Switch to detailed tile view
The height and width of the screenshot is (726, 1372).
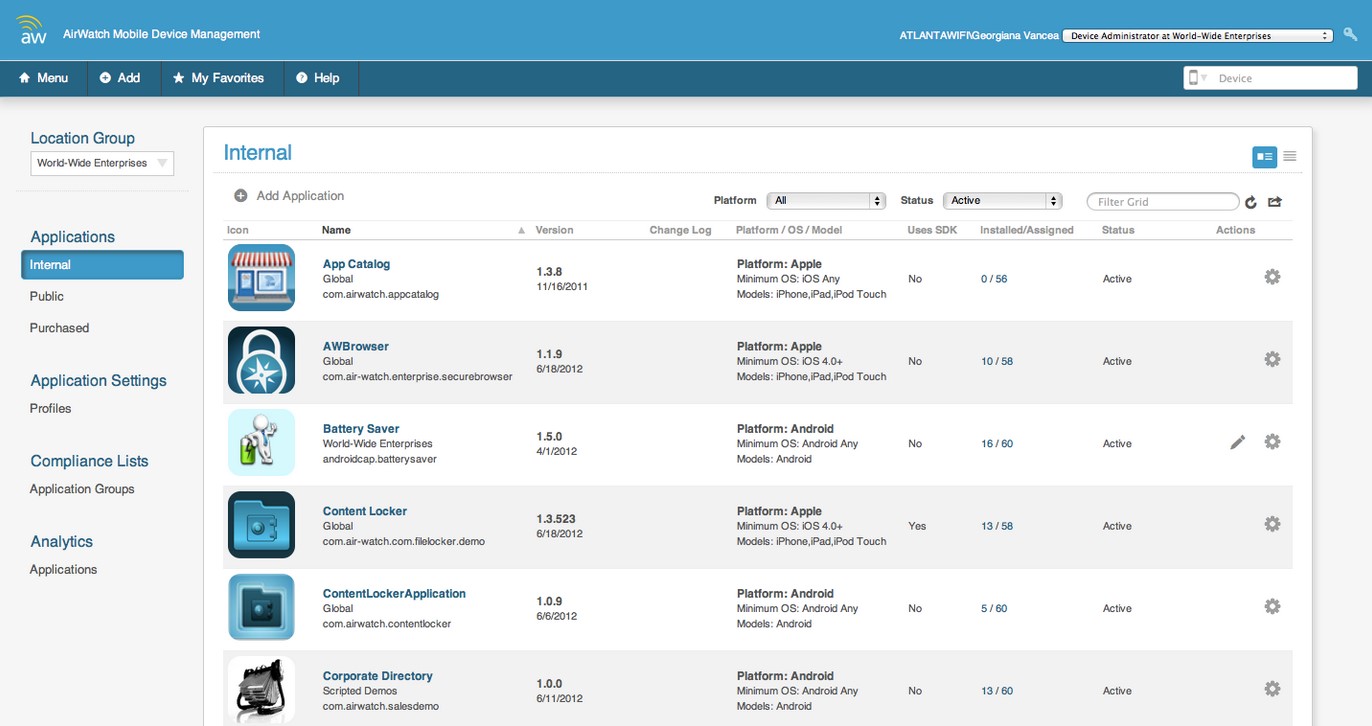[1264, 156]
